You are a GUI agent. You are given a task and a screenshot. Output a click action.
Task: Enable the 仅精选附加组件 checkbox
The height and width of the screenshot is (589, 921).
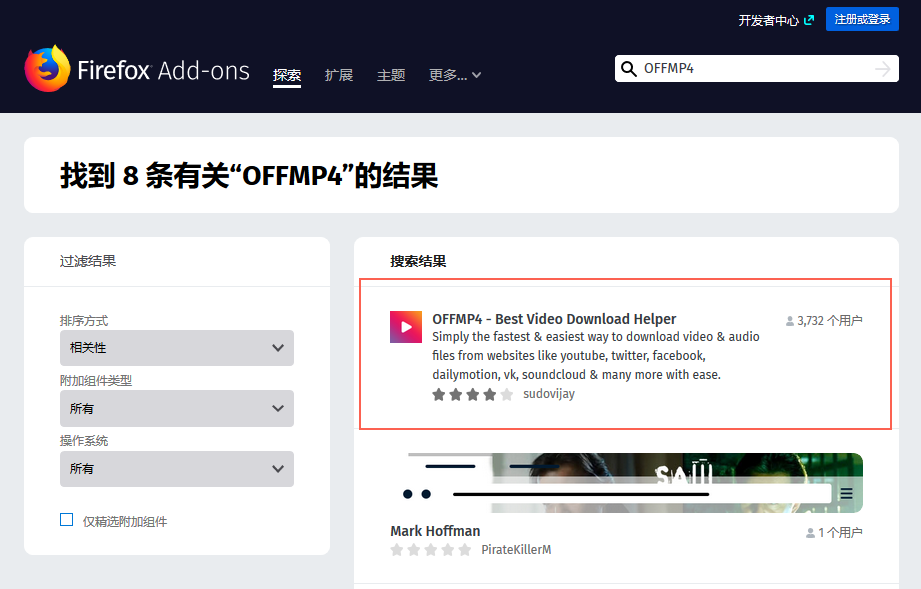coord(66,520)
